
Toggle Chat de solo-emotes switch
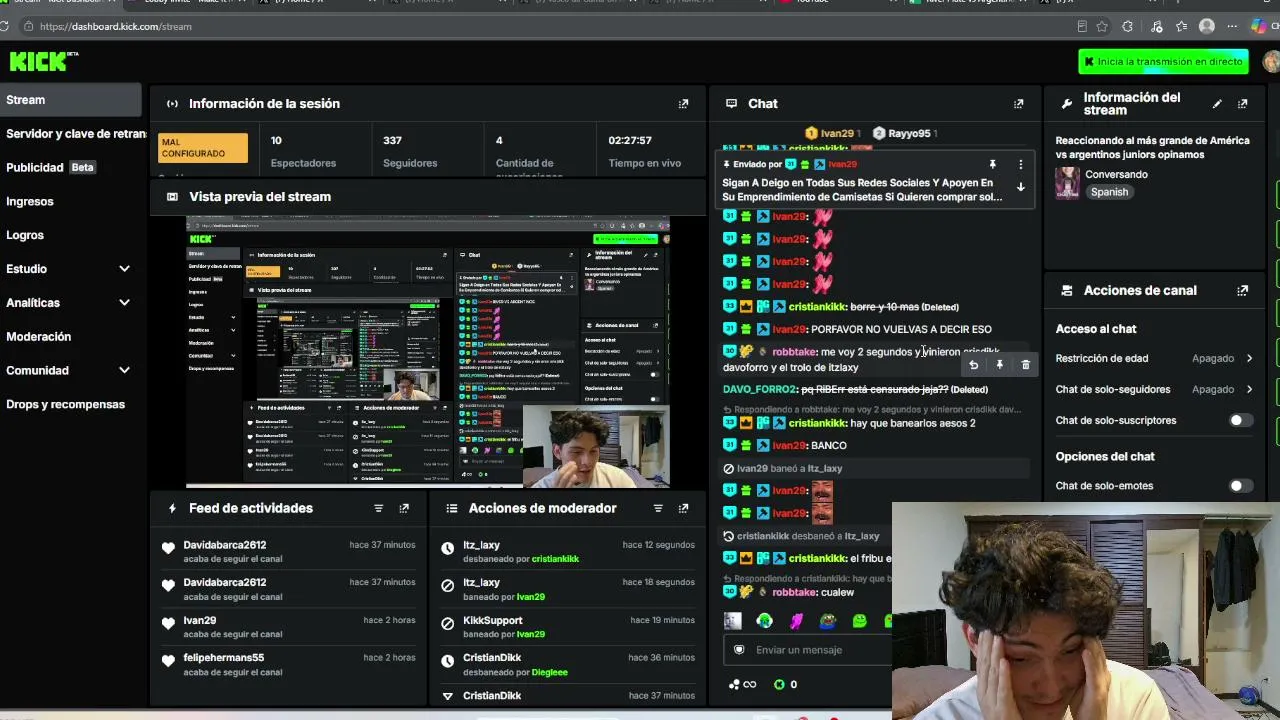[x=1240, y=486]
